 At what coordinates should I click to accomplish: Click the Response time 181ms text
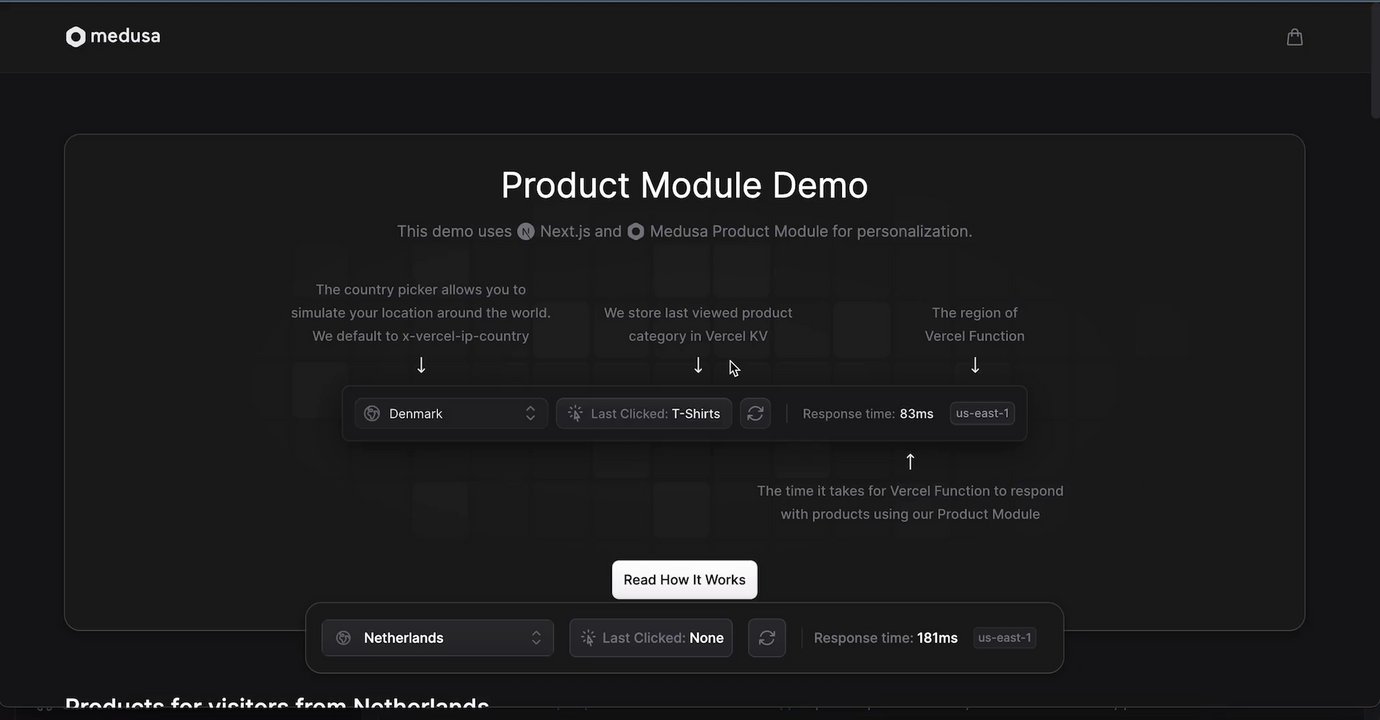pos(886,638)
